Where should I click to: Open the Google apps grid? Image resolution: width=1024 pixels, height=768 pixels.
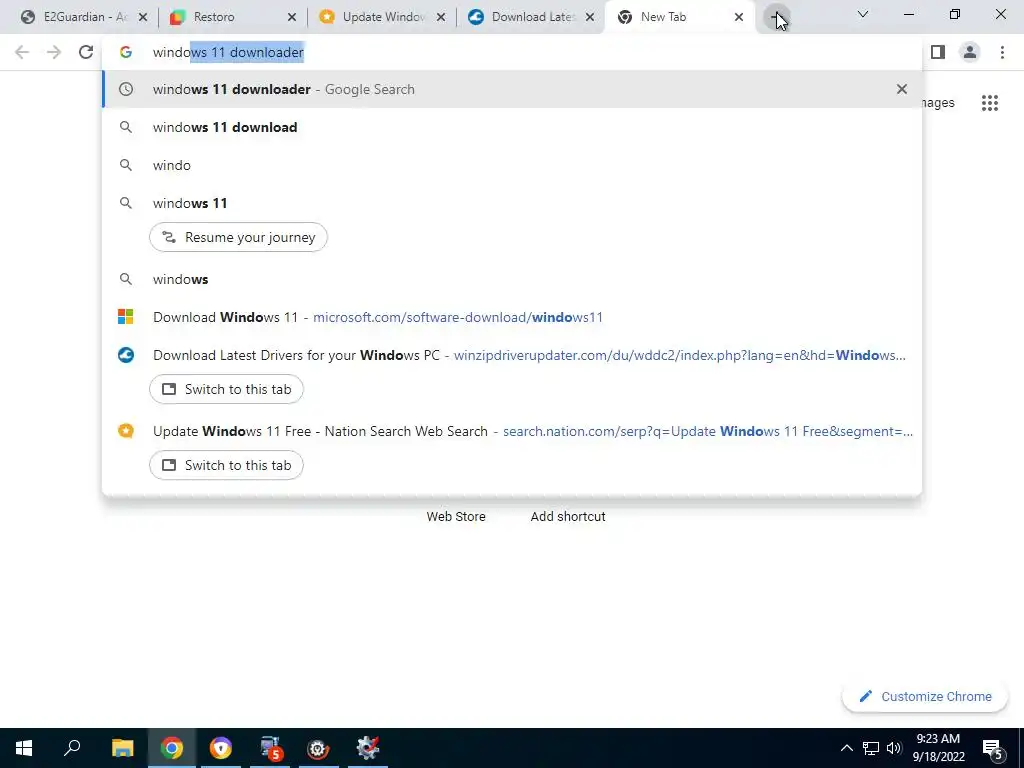[x=989, y=103]
